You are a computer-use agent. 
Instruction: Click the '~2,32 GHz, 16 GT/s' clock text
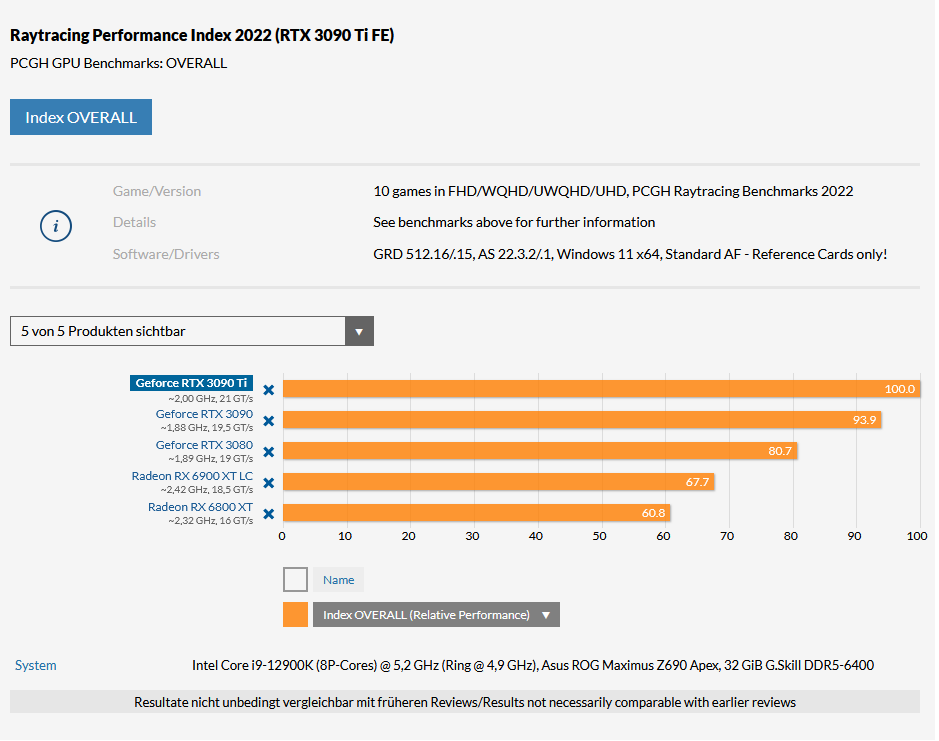click(x=211, y=523)
